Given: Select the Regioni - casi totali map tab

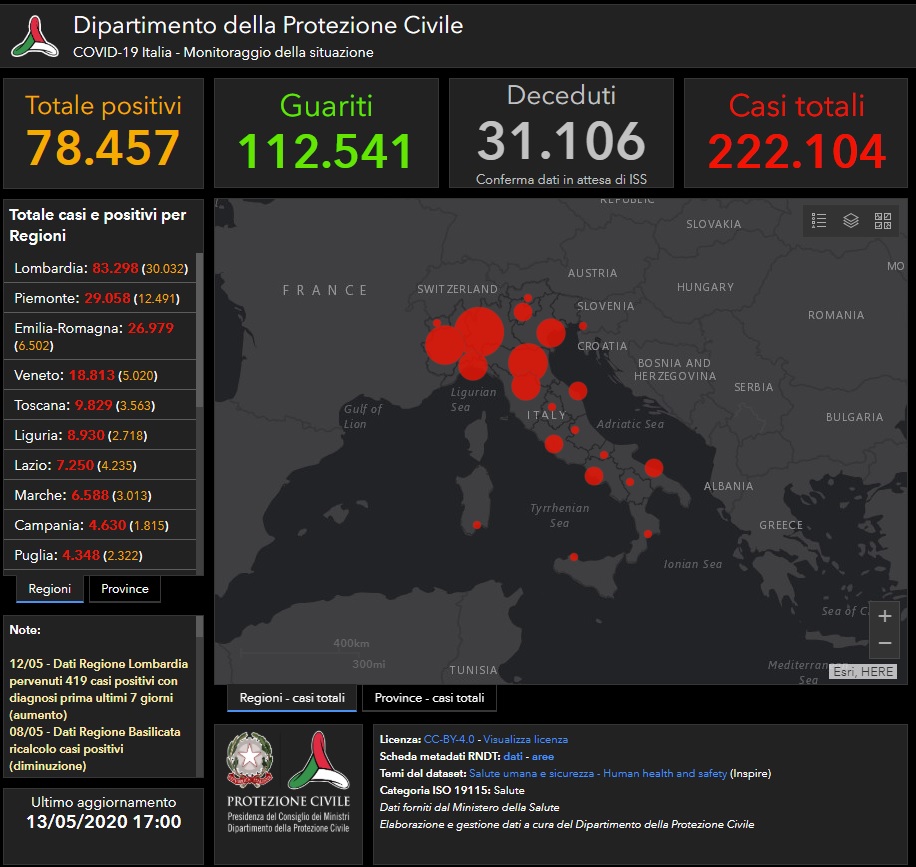Looking at the screenshot, I should point(292,698).
